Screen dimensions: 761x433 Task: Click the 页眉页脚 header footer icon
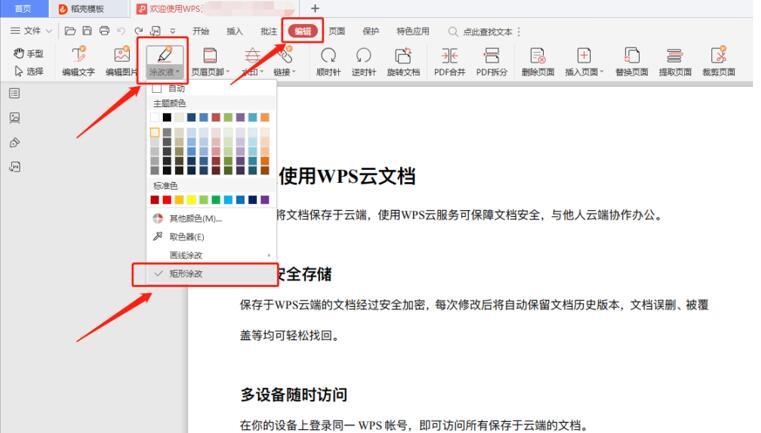tap(210, 55)
